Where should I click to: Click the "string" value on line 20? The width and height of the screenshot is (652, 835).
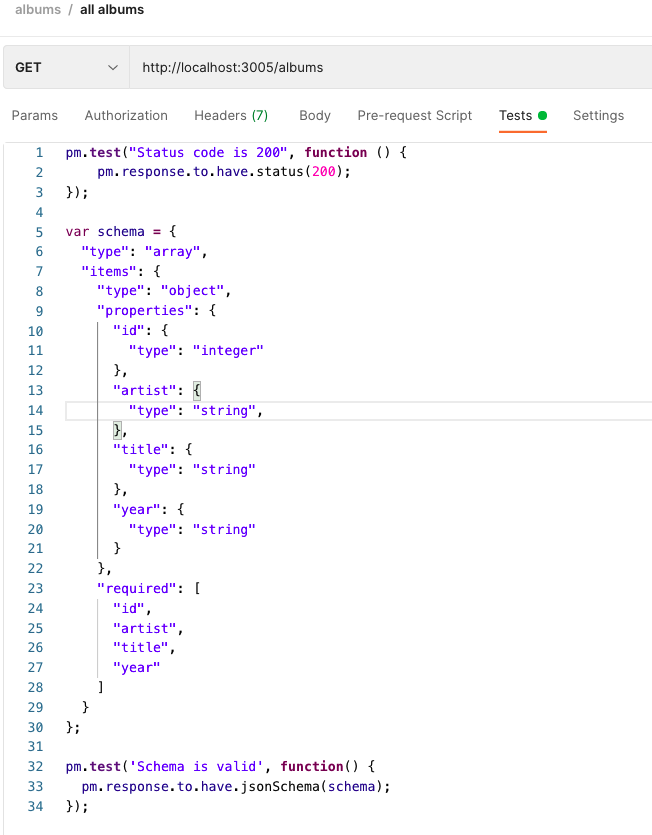coord(224,529)
